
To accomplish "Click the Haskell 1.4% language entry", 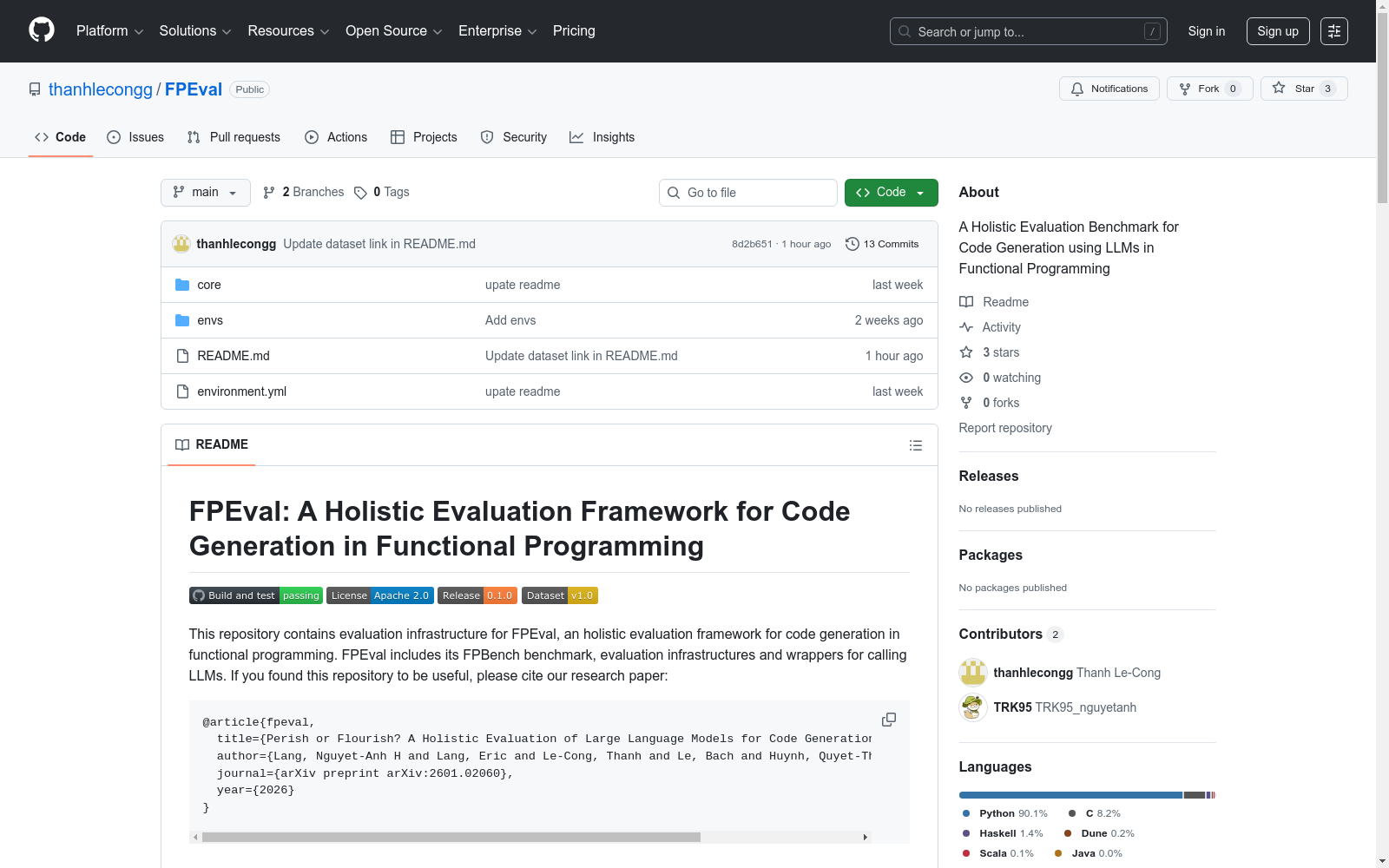I will point(1003,833).
